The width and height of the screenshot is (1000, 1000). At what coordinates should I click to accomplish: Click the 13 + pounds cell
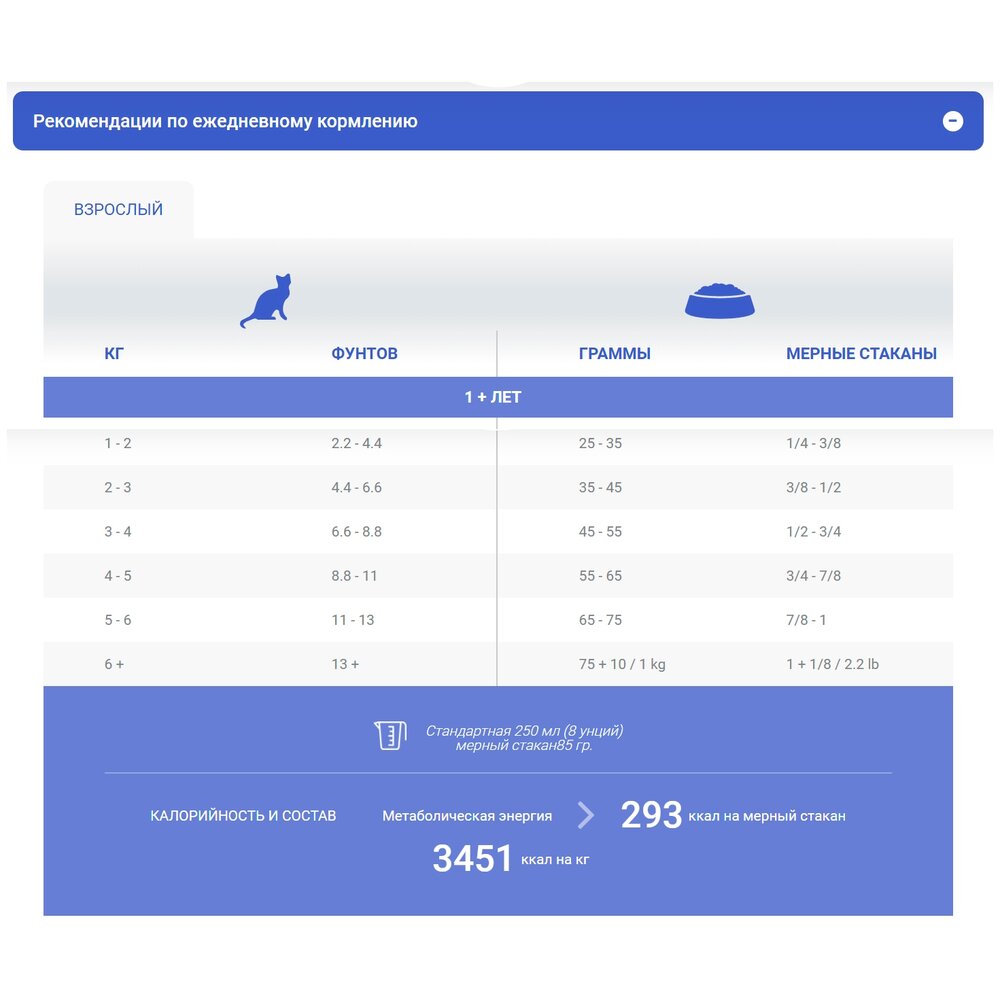(x=345, y=664)
